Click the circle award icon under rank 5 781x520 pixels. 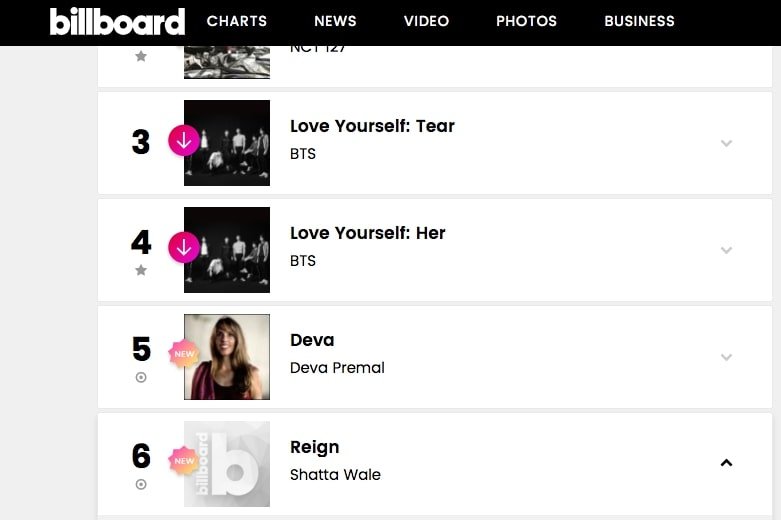point(141,377)
